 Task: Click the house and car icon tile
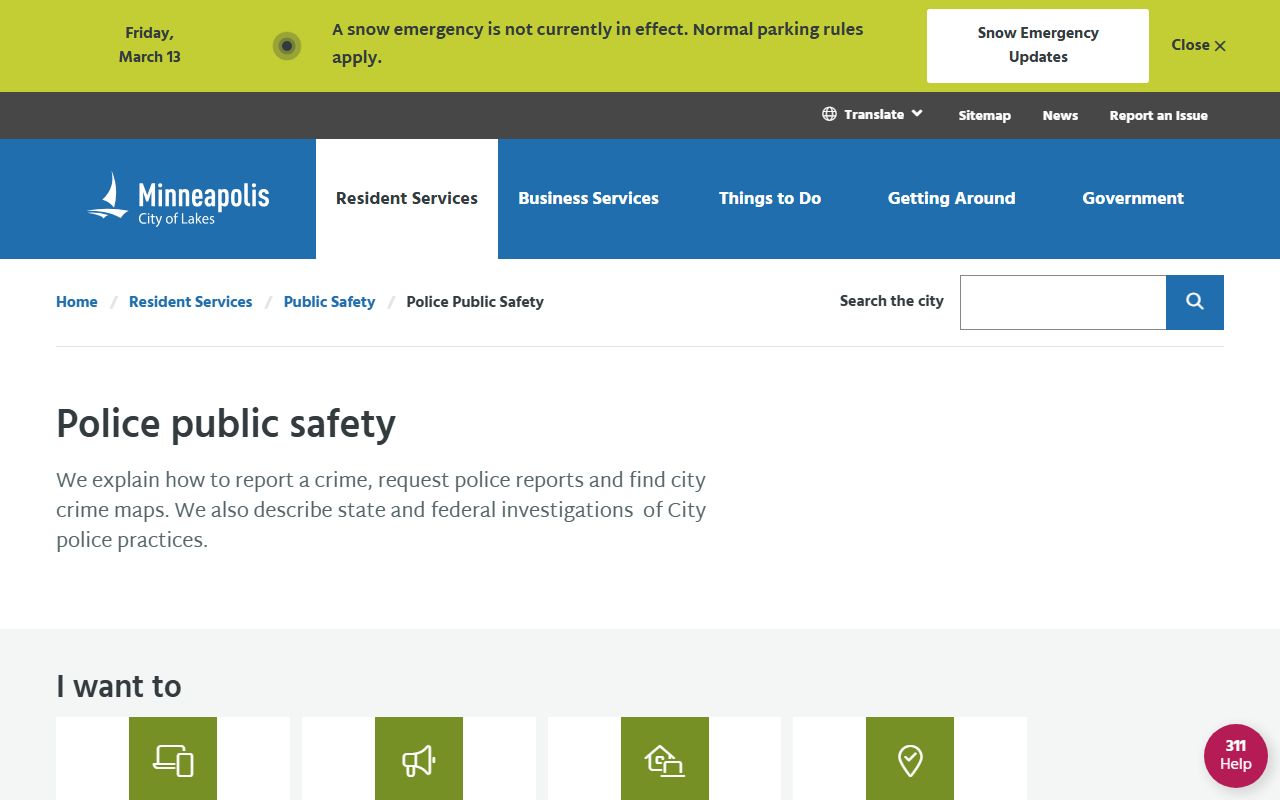click(664, 759)
